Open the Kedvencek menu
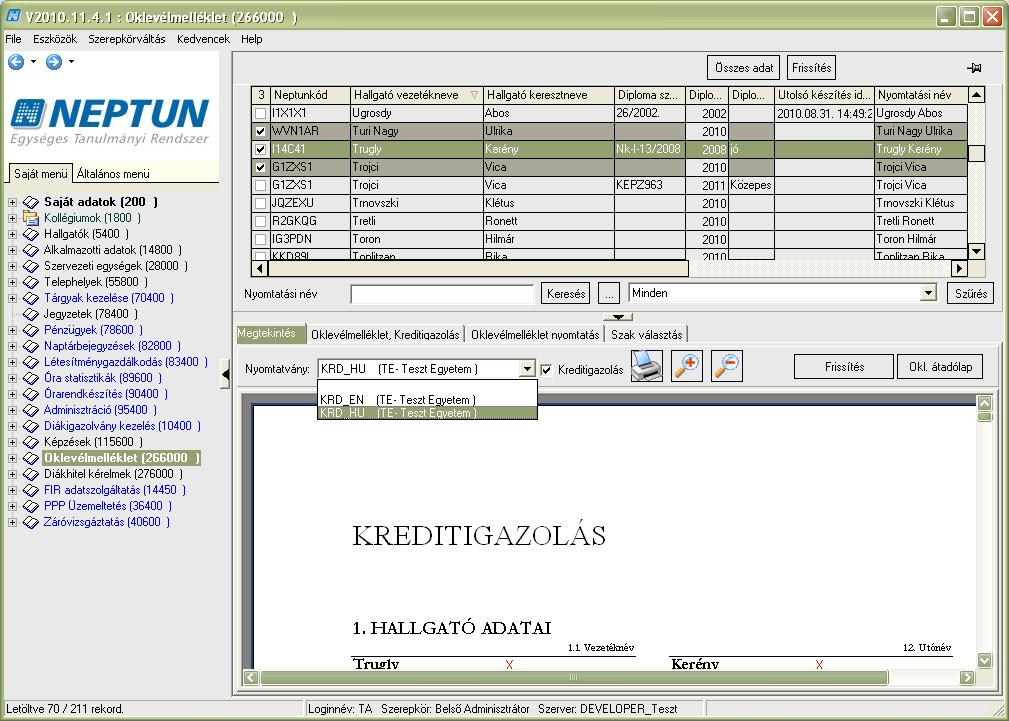Image resolution: width=1009 pixels, height=721 pixels. click(203, 39)
